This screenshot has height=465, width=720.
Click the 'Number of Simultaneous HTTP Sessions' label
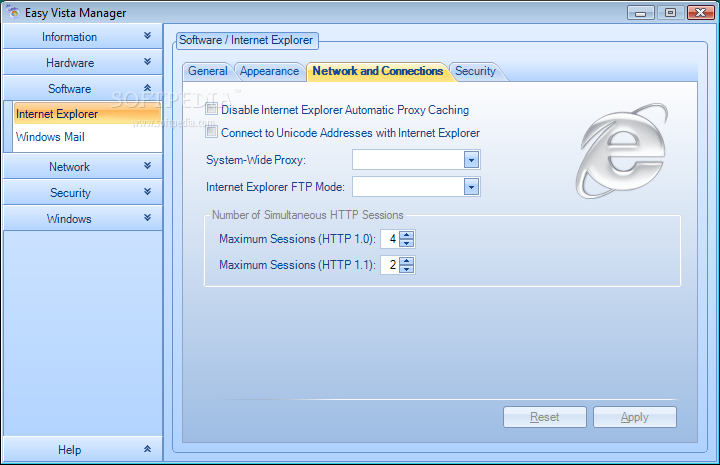308,215
